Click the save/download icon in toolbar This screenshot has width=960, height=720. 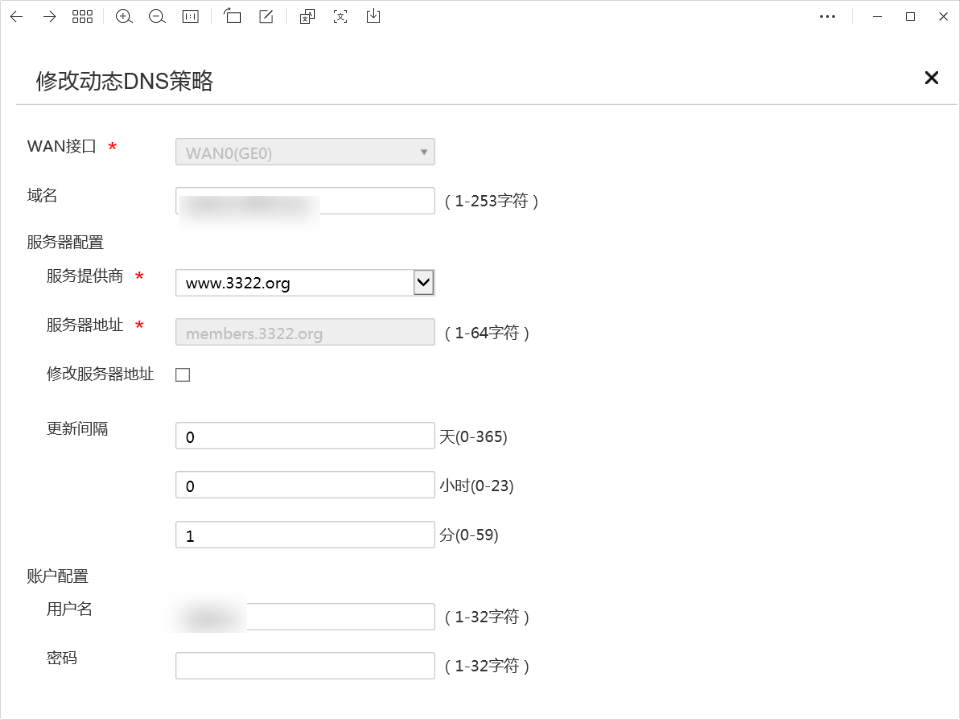click(373, 17)
